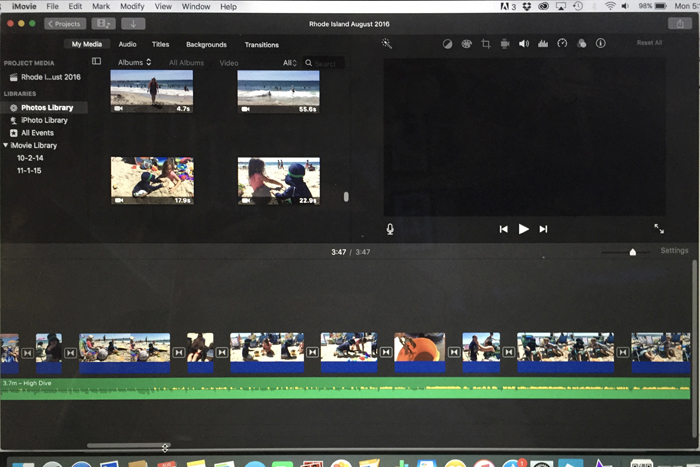
Task: Collapse the iMovie Library tree
Action: [6, 145]
